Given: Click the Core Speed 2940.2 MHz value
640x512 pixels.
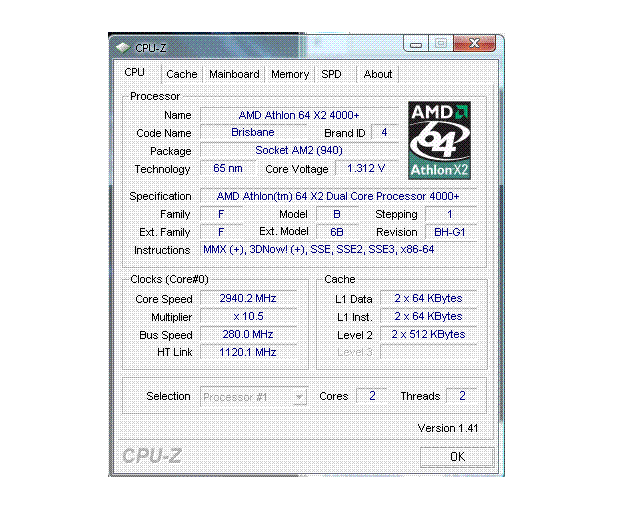Looking at the screenshot, I should tap(248, 298).
